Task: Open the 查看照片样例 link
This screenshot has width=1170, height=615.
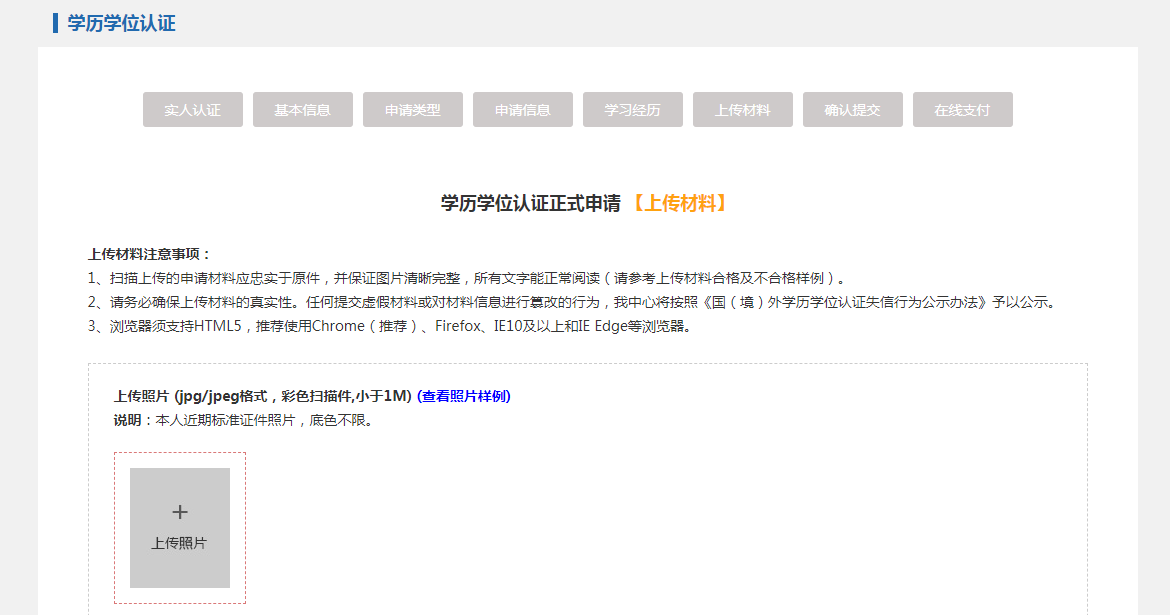Action: (463, 396)
